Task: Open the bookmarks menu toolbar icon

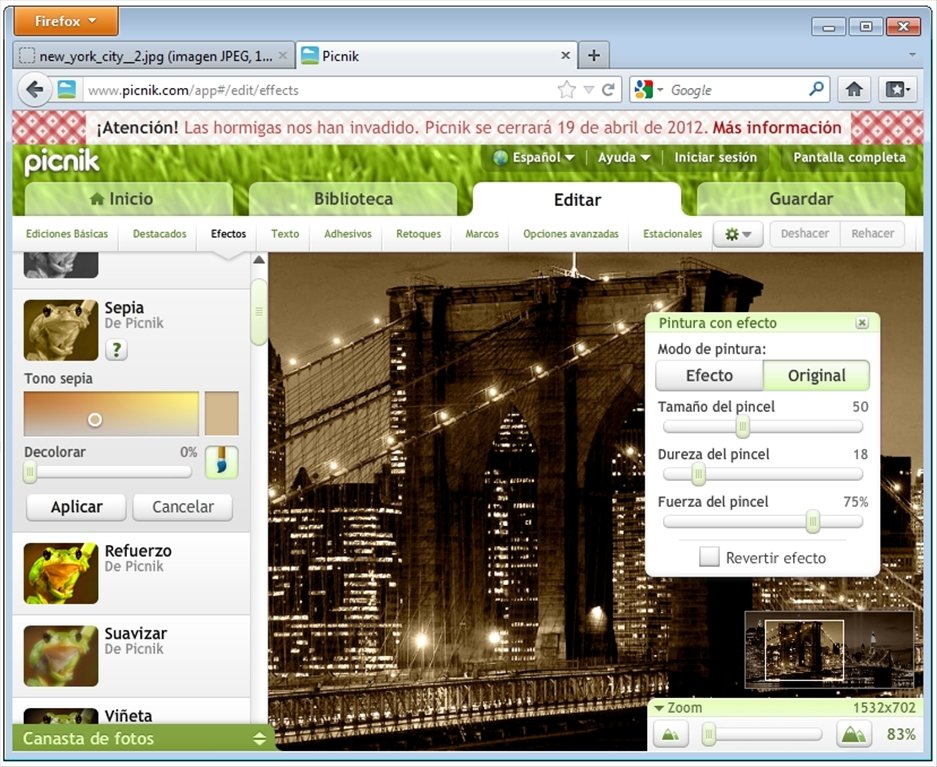Action: pyautogui.click(x=898, y=90)
